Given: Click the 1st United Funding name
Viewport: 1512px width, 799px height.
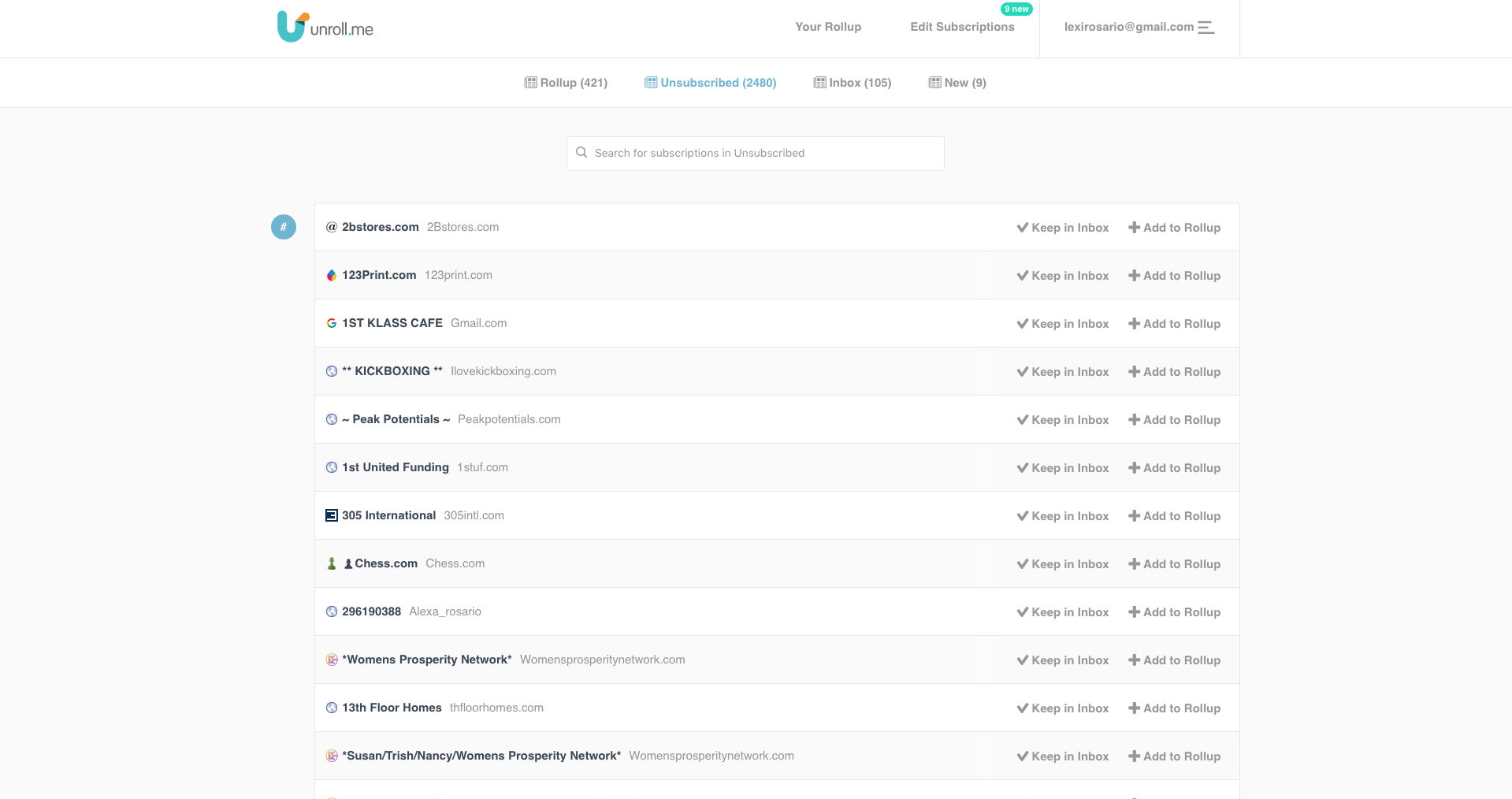Looking at the screenshot, I should [396, 467].
